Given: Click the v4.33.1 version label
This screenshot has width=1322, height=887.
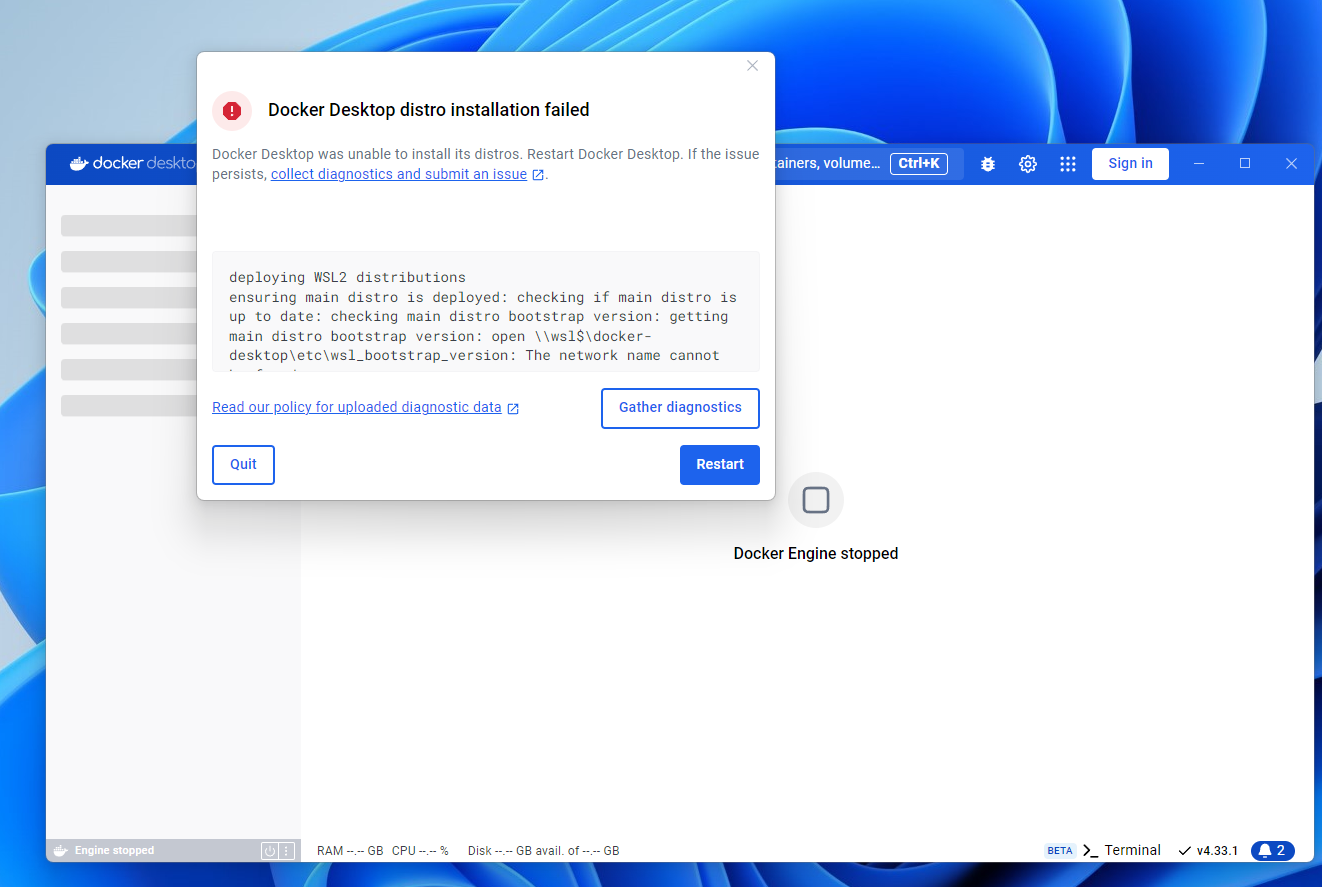Looking at the screenshot, I should tap(1217, 851).
